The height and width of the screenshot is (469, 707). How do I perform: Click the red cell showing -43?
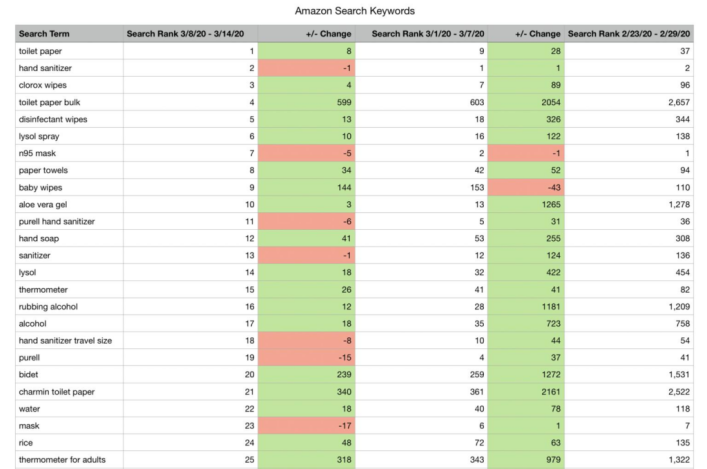(x=528, y=187)
